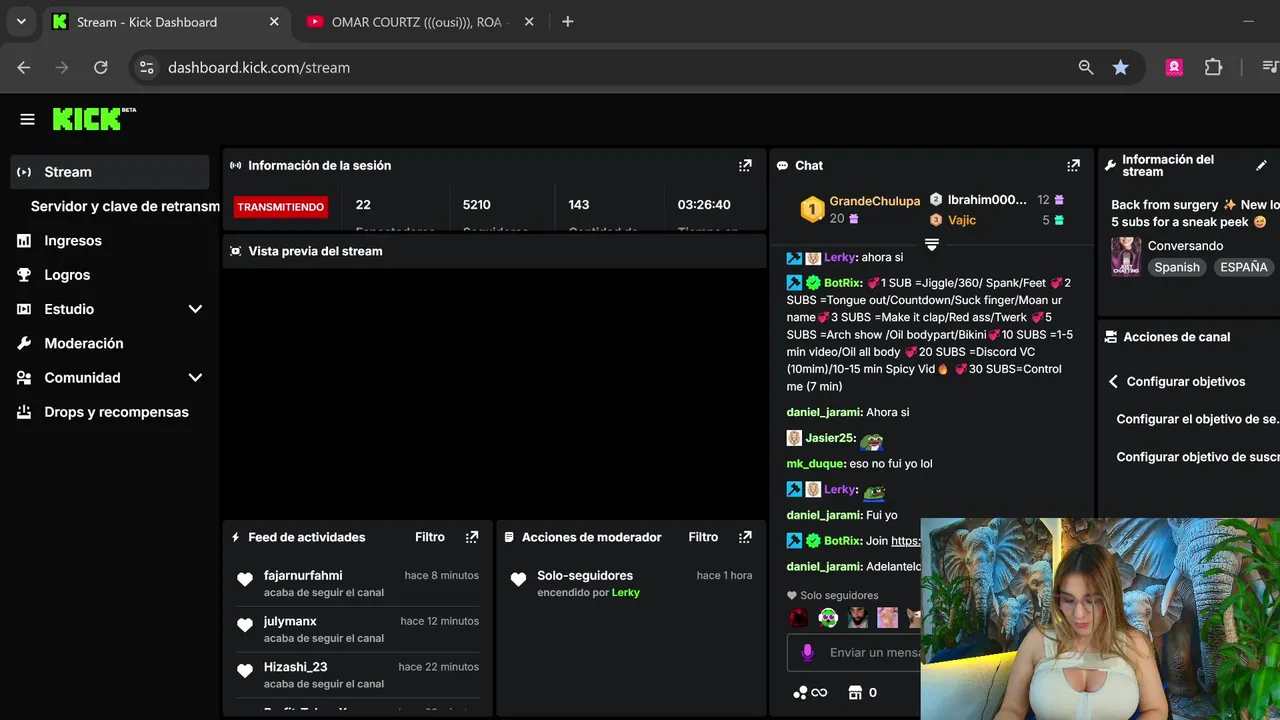Open Filtro in Feed de actividades
This screenshot has width=1280, height=720.
(430, 537)
